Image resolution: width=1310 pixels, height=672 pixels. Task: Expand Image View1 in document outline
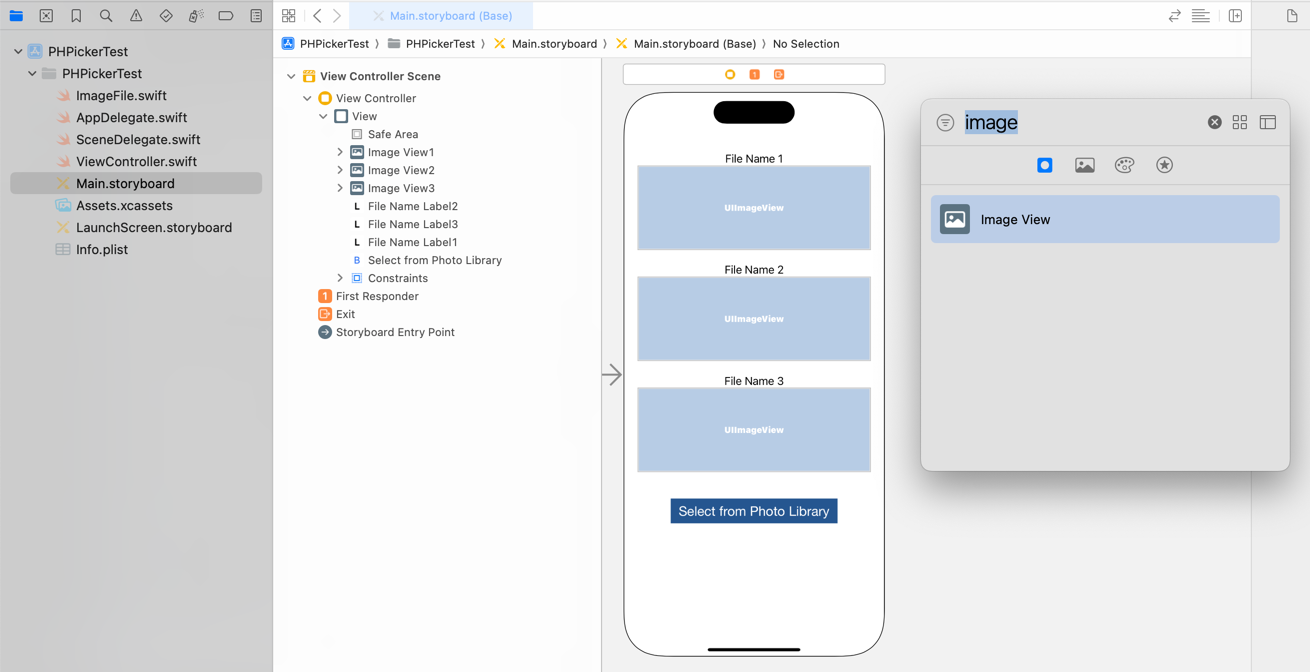click(x=340, y=152)
